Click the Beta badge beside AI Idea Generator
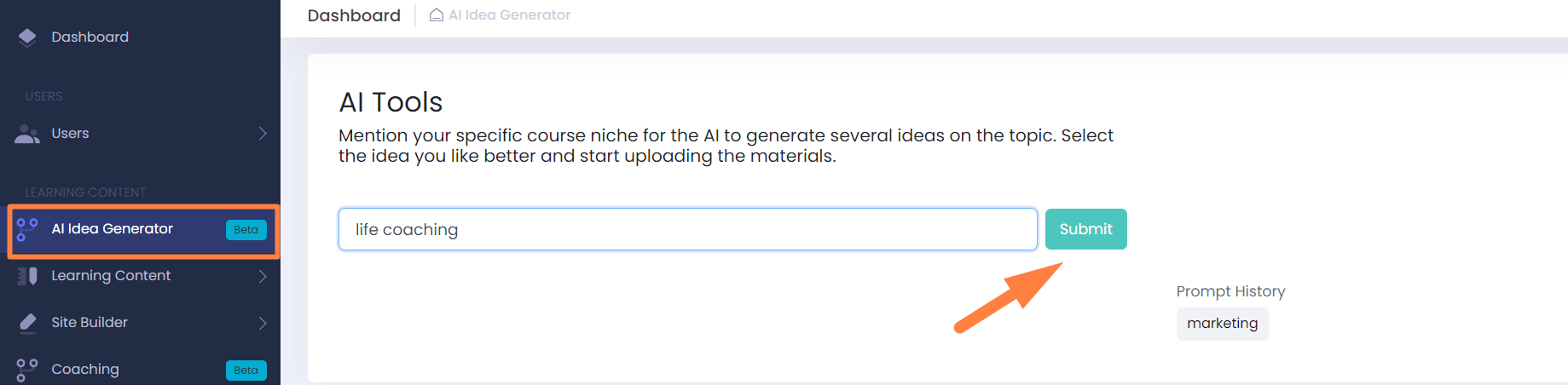The width and height of the screenshot is (1568, 385). coord(246,229)
